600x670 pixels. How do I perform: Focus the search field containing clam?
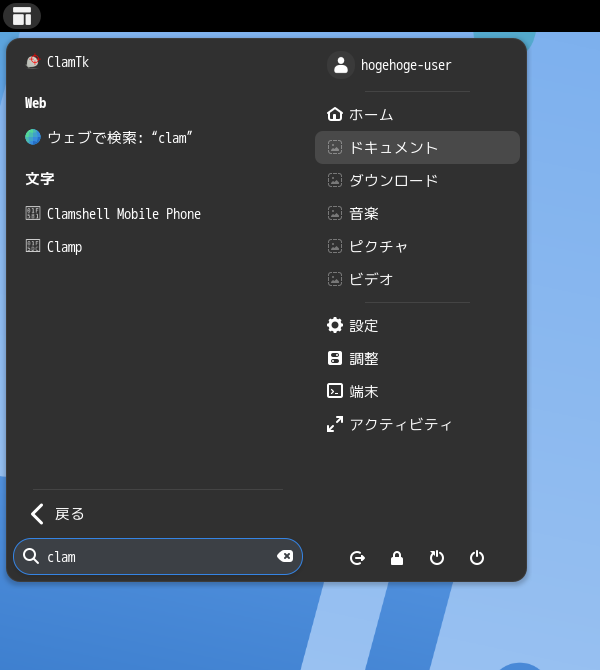158,557
